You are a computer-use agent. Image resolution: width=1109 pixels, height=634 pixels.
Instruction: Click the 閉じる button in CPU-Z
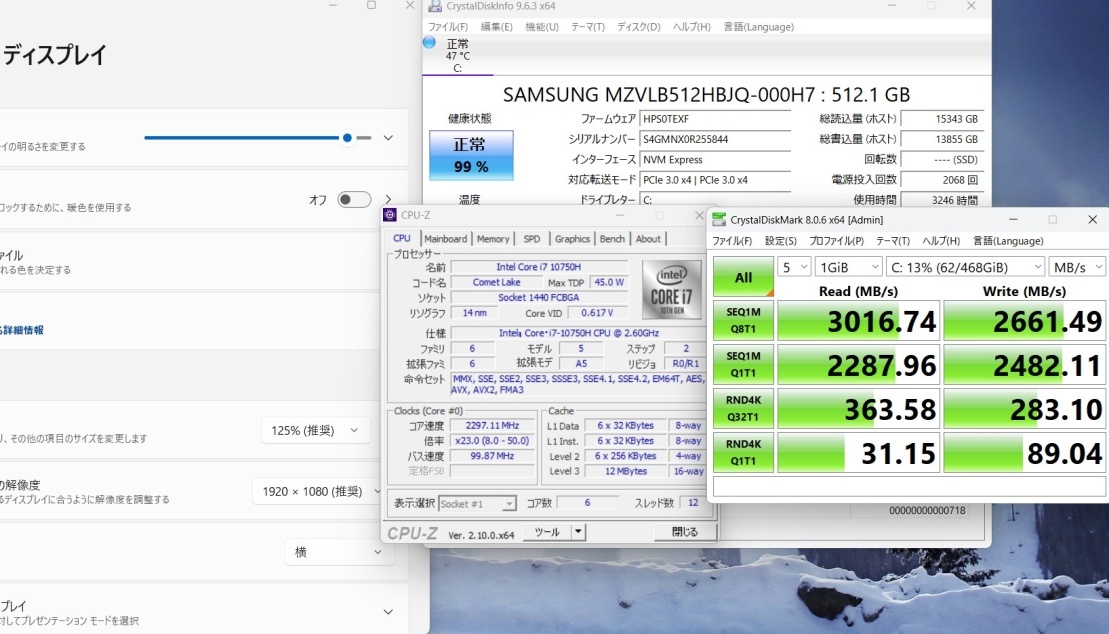pyautogui.click(x=685, y=532)
